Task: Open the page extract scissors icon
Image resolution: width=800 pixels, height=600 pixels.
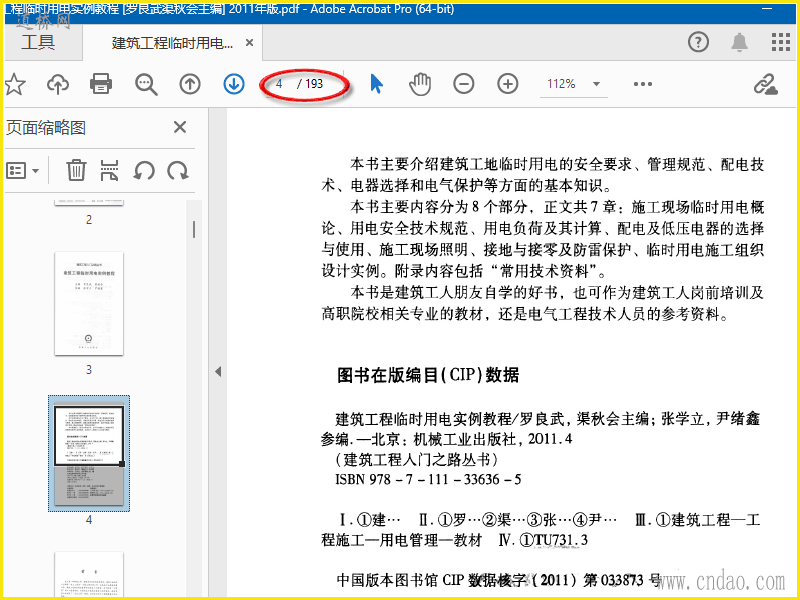Action: [109, 170]
